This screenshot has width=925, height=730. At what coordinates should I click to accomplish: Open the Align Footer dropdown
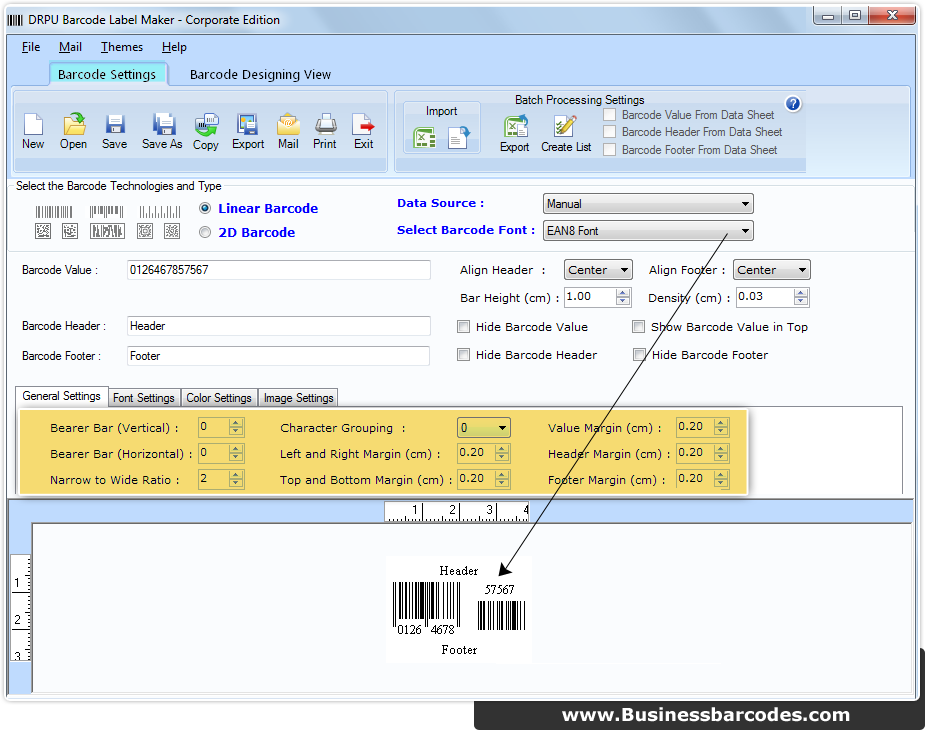click(x=772, y=270)
